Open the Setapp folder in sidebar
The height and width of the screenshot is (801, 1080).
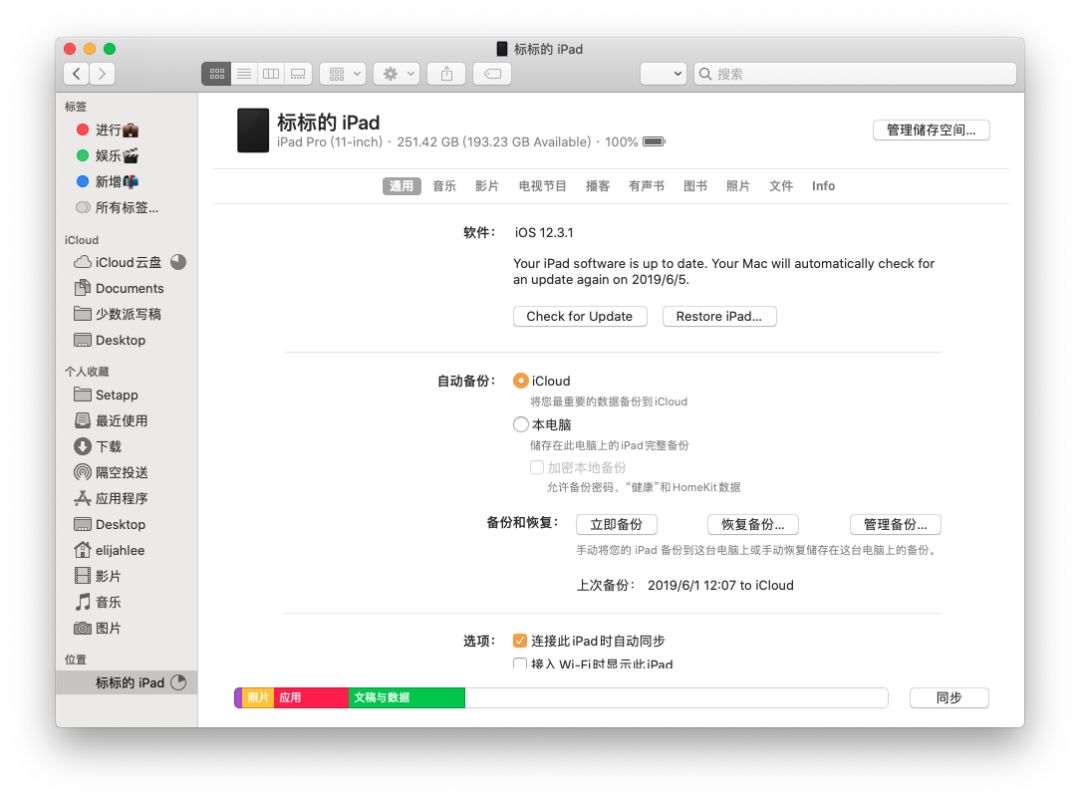point(106,395)
